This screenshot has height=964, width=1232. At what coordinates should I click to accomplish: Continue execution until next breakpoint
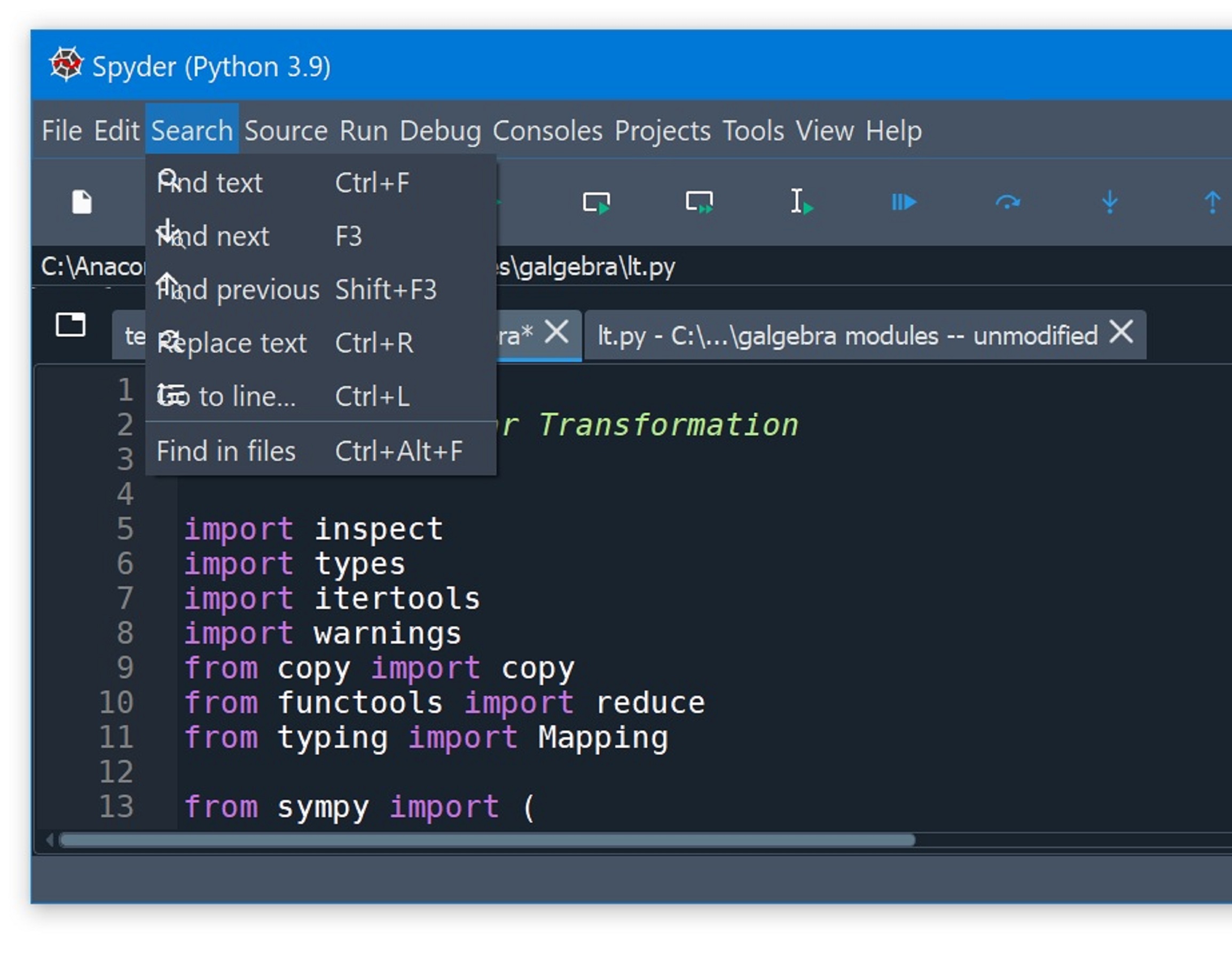tap(904, 201)
